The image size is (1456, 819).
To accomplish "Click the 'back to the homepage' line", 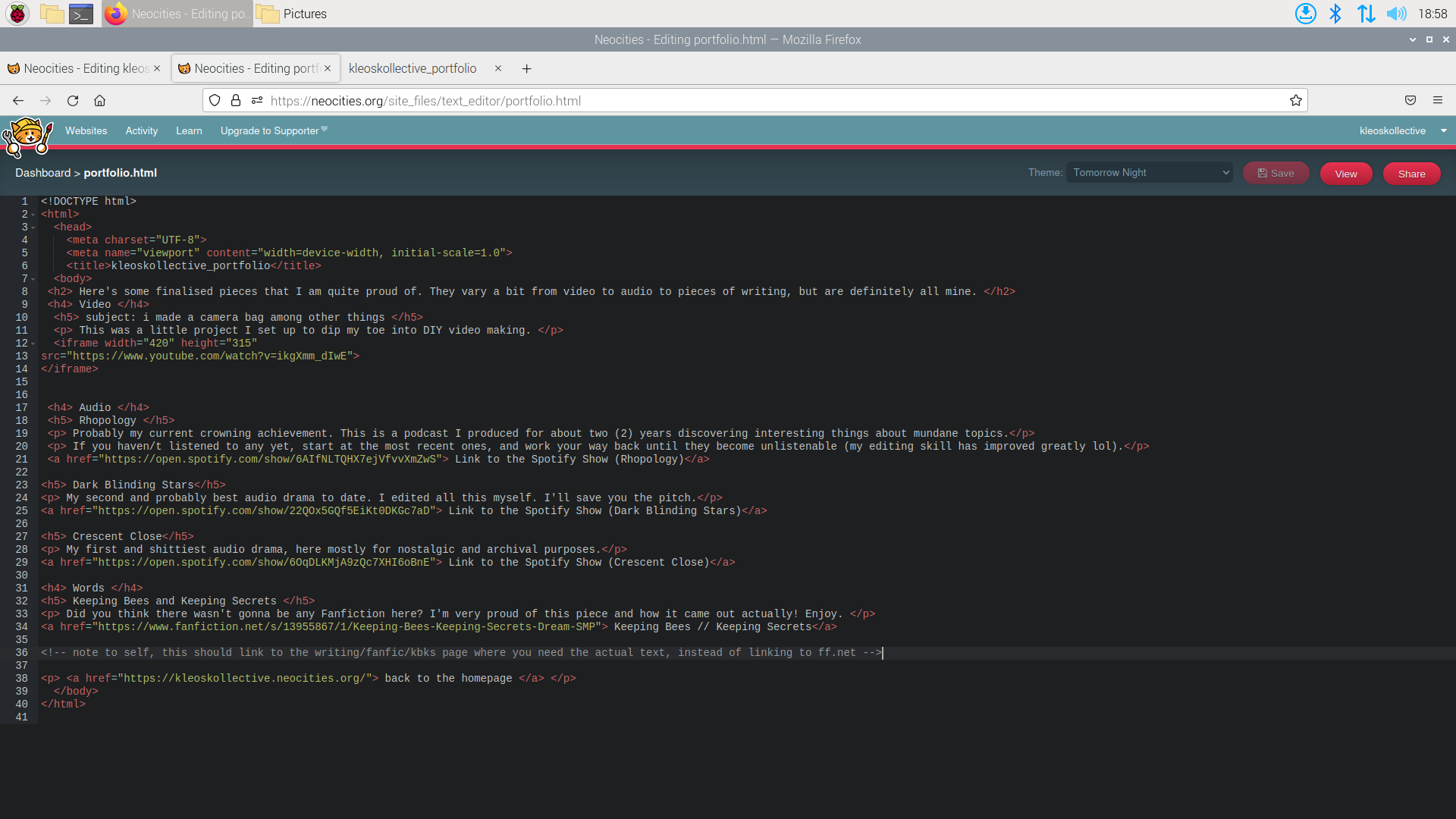I will [309, 678].
